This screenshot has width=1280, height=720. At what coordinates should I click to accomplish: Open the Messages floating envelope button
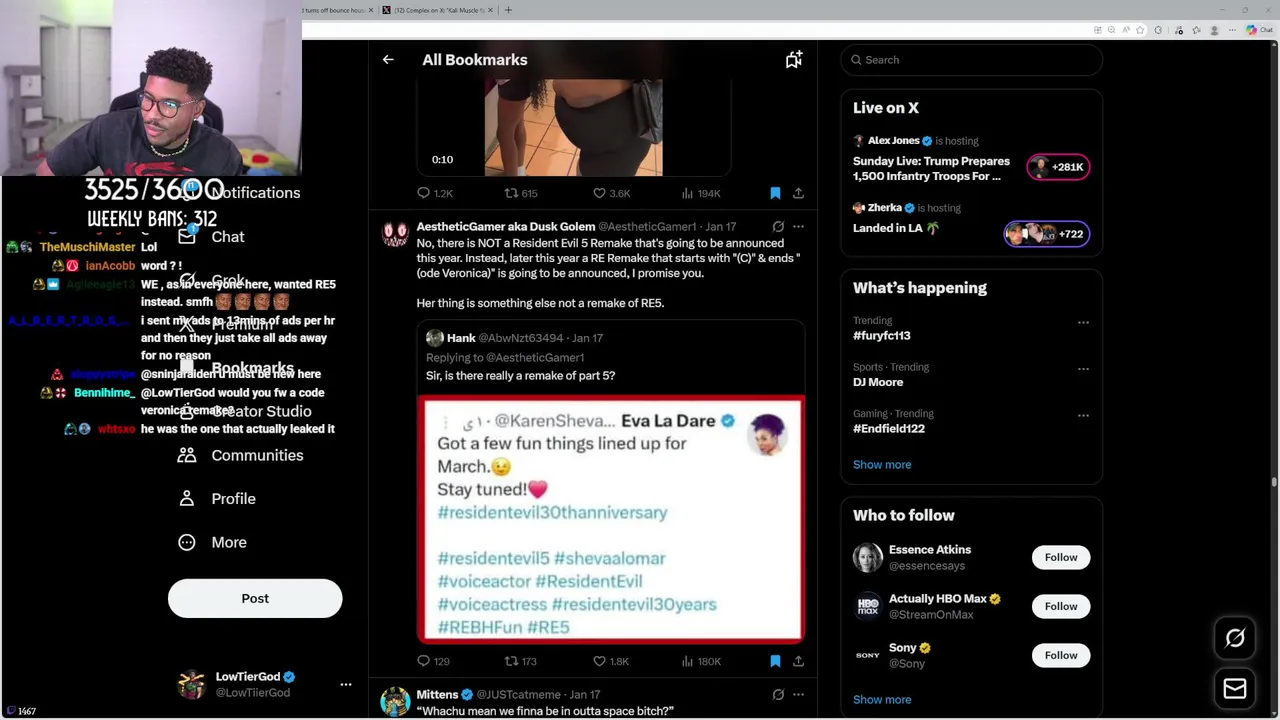tap(1235, 688)
